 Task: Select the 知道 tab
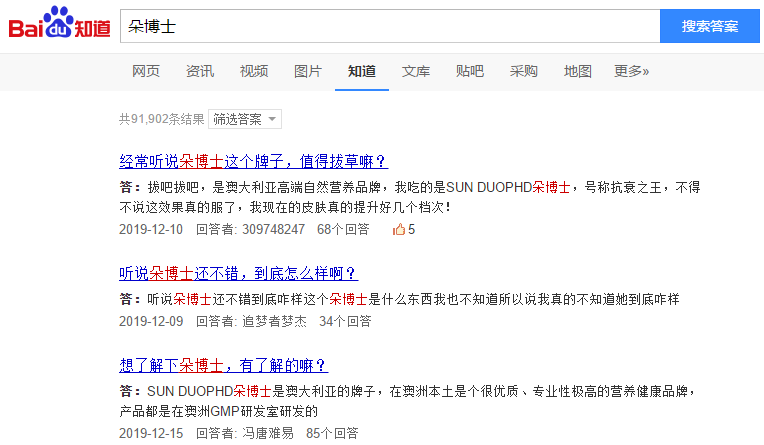(362, 71)
